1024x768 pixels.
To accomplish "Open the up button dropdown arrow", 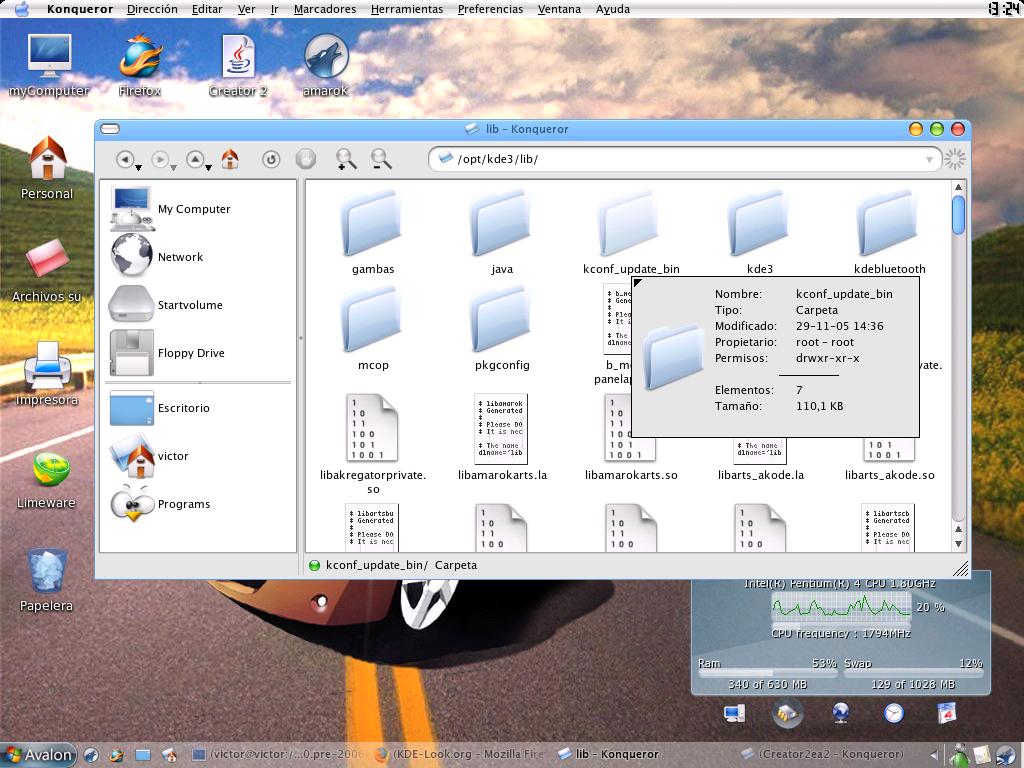I will tap(208, 168).
